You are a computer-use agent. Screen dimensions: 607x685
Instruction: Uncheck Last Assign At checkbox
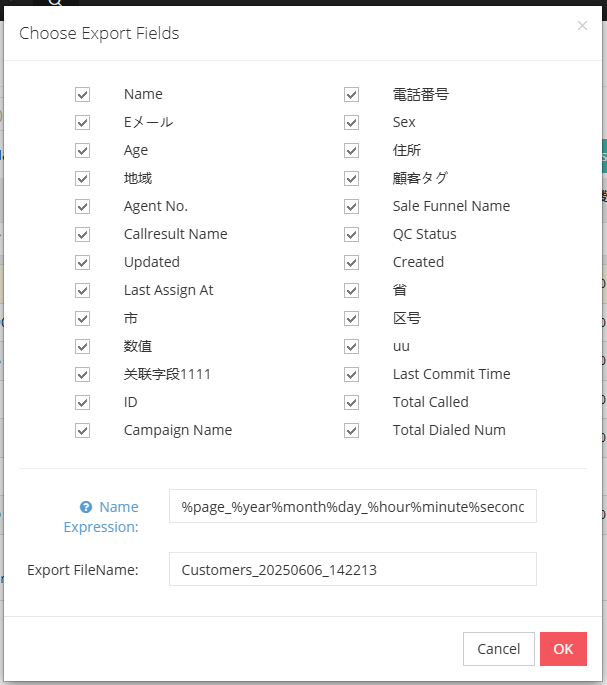(82, 290)
